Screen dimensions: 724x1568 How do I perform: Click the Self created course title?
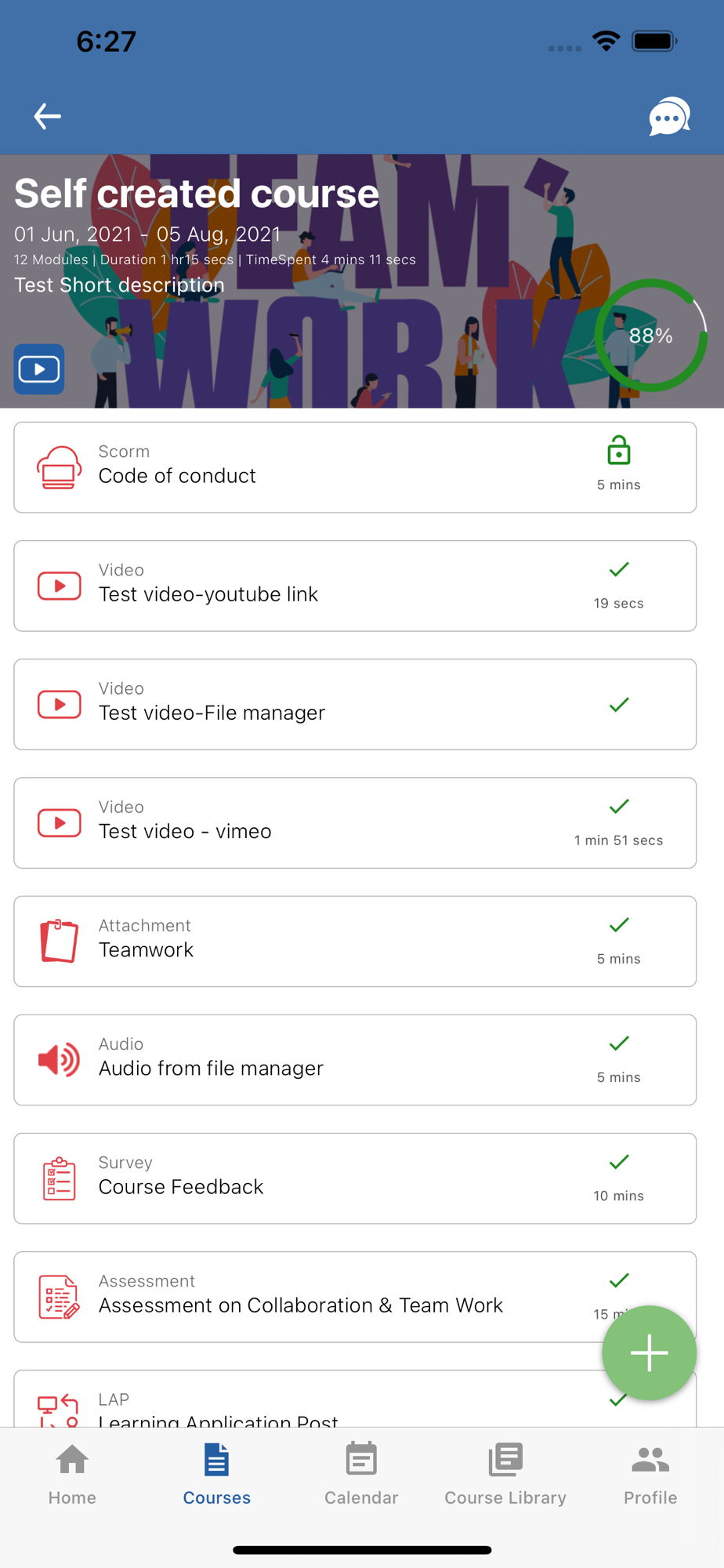tap(197, 194)
